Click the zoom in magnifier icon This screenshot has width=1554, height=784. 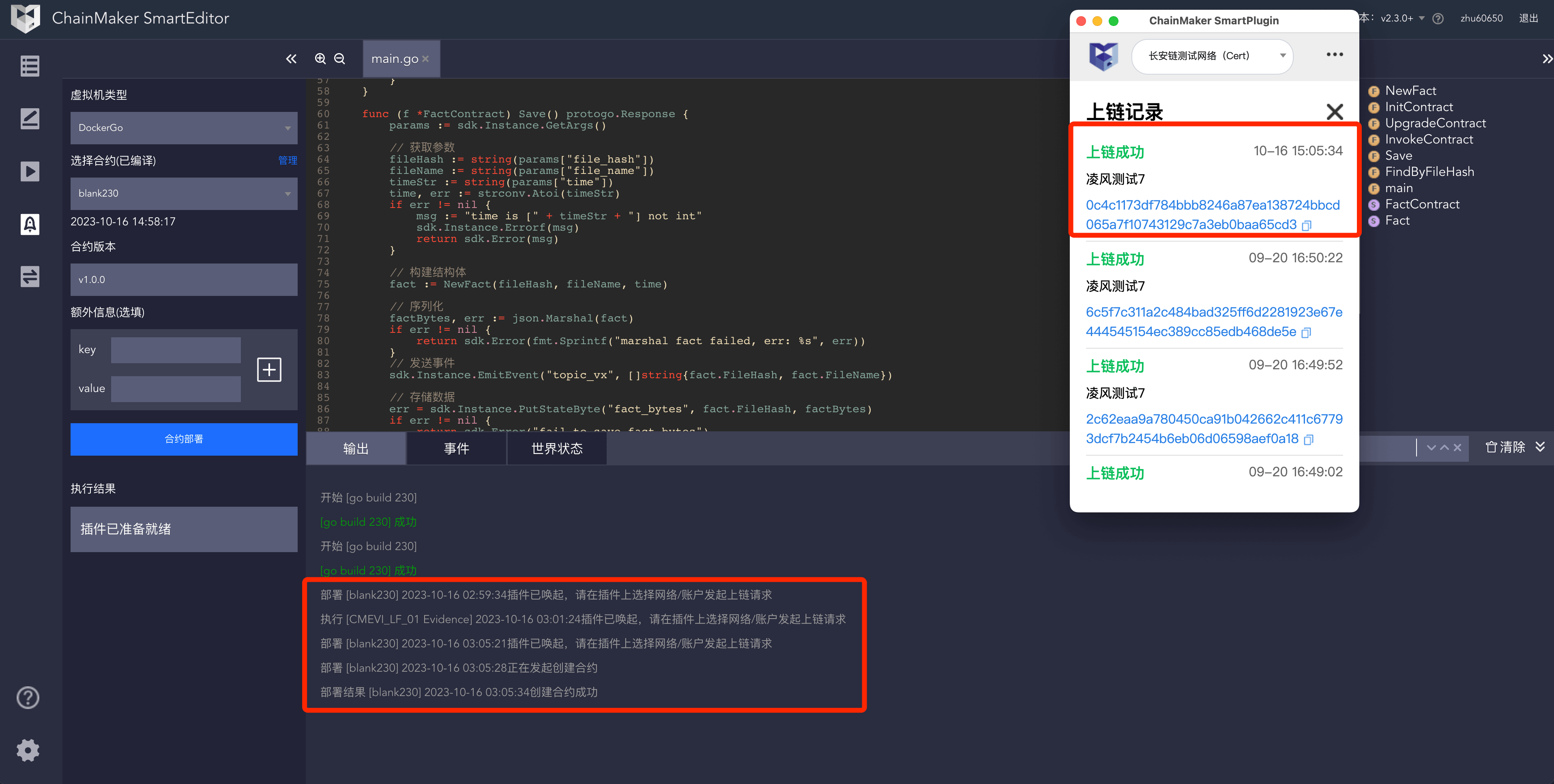coord(320,58)
